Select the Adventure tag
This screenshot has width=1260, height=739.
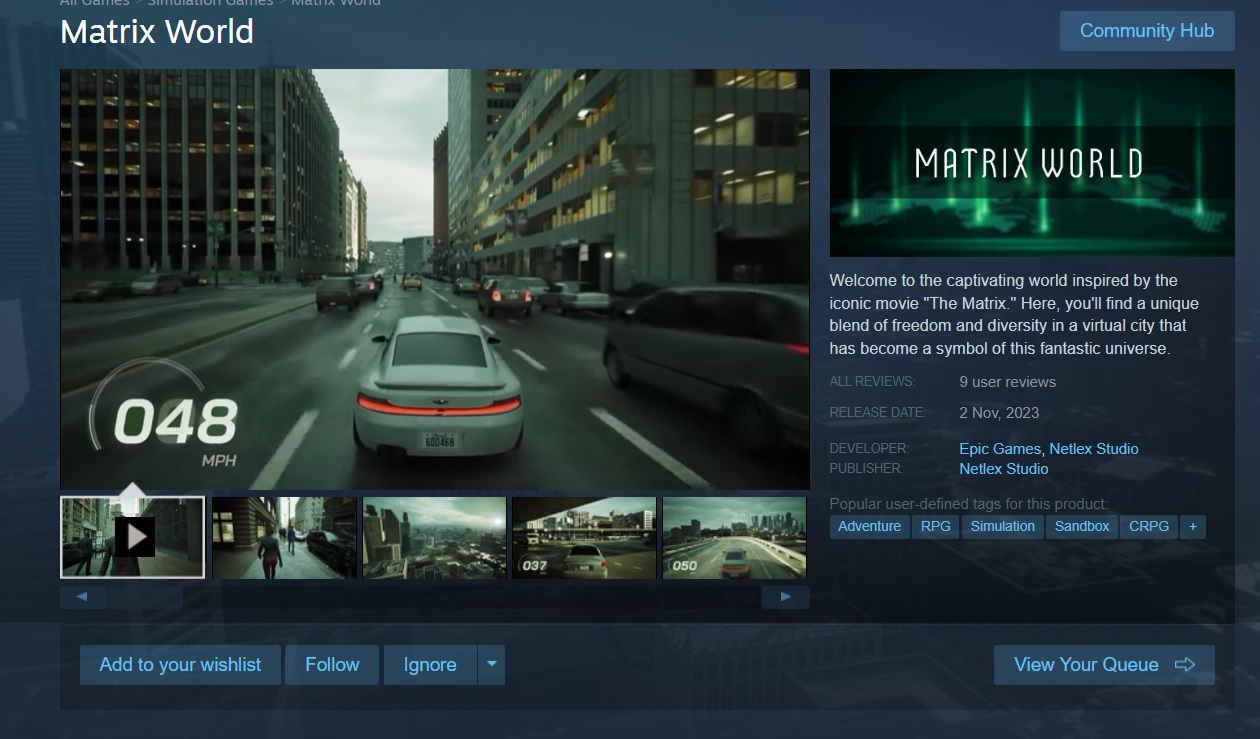869,526
